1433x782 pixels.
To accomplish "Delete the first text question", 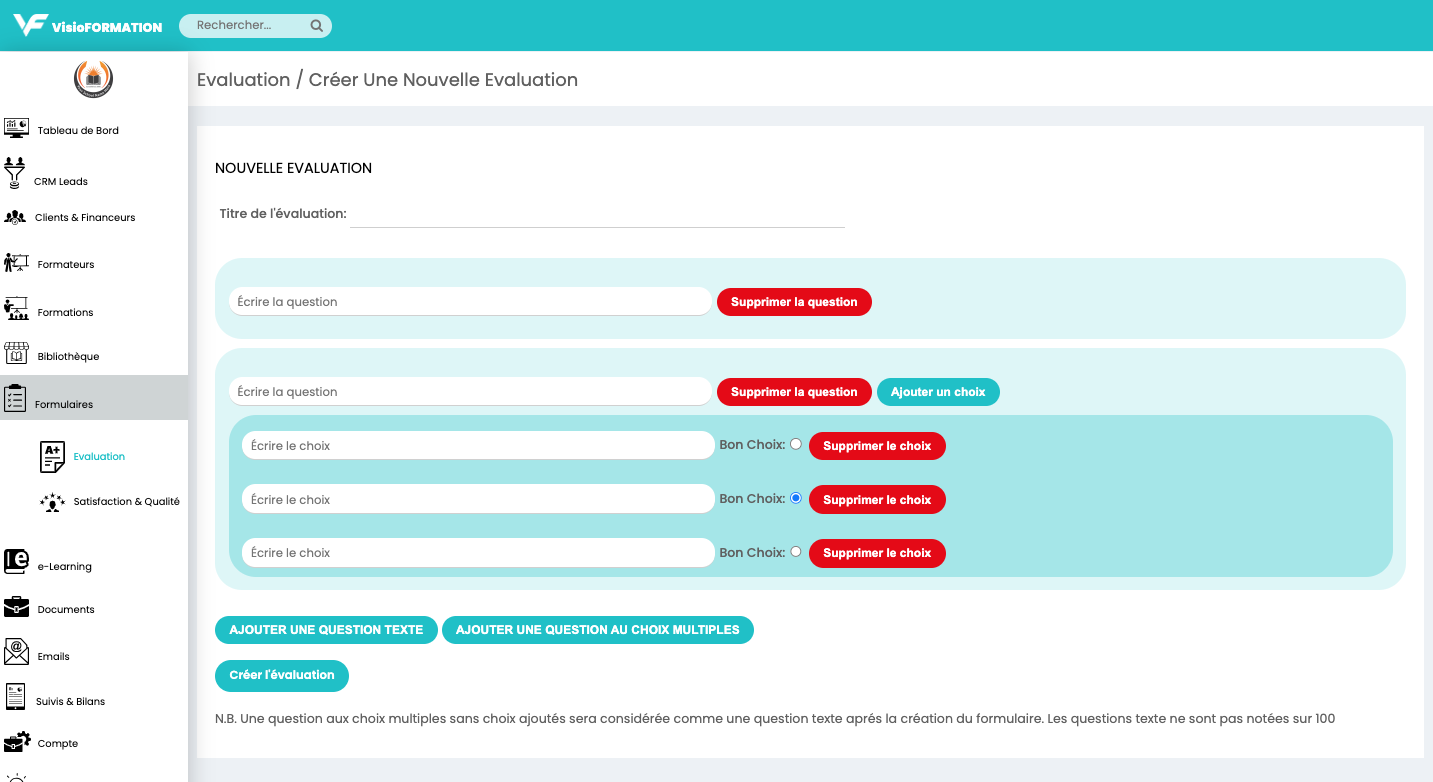I will (794, 302).
